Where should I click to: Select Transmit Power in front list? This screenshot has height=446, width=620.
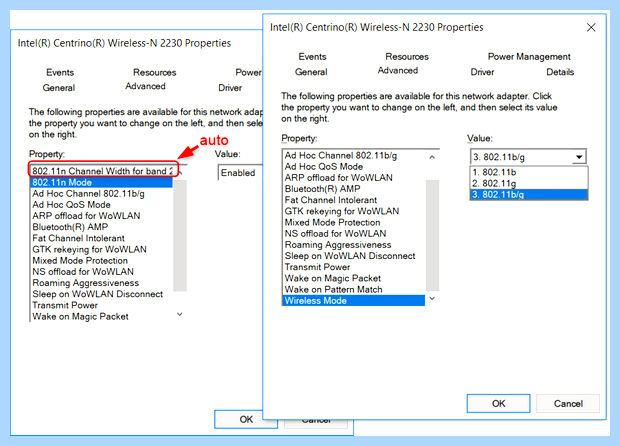(x=354, y=267)
